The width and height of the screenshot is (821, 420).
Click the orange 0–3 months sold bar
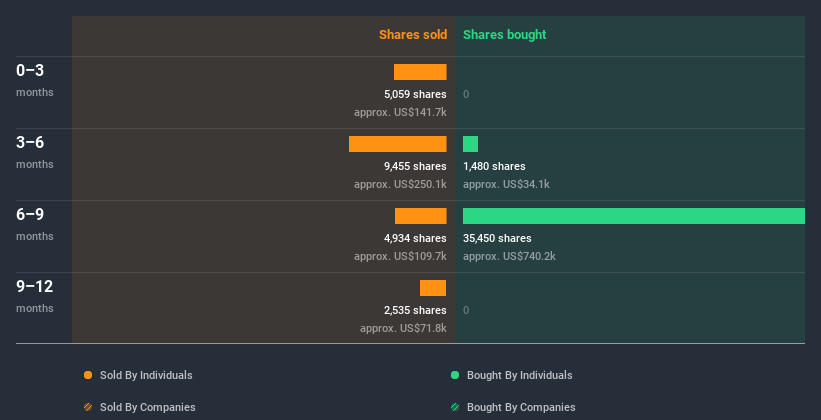(x=420, y=72)
